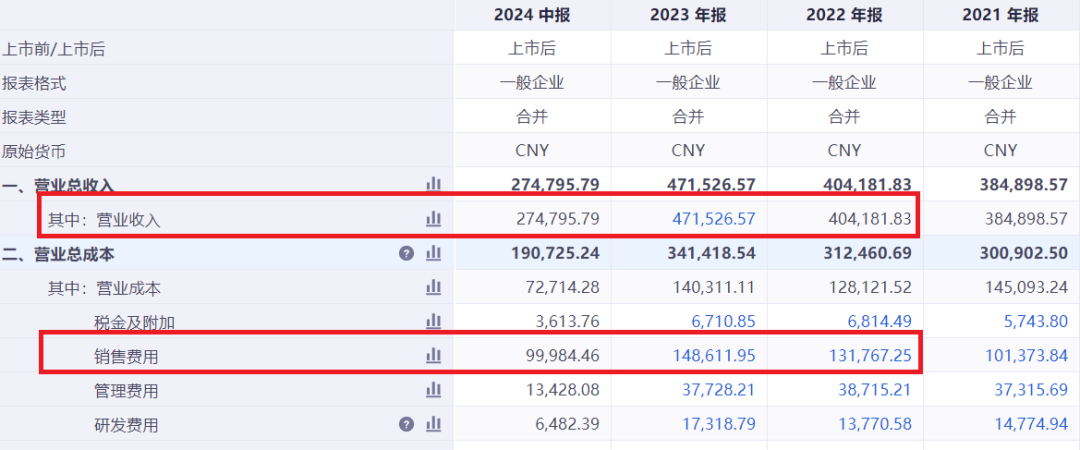The width and height of the screenshot is (1080, 450).
Task: Open 2022 研发费用 value 13,770.58
Action: click(x=874, y=424)
